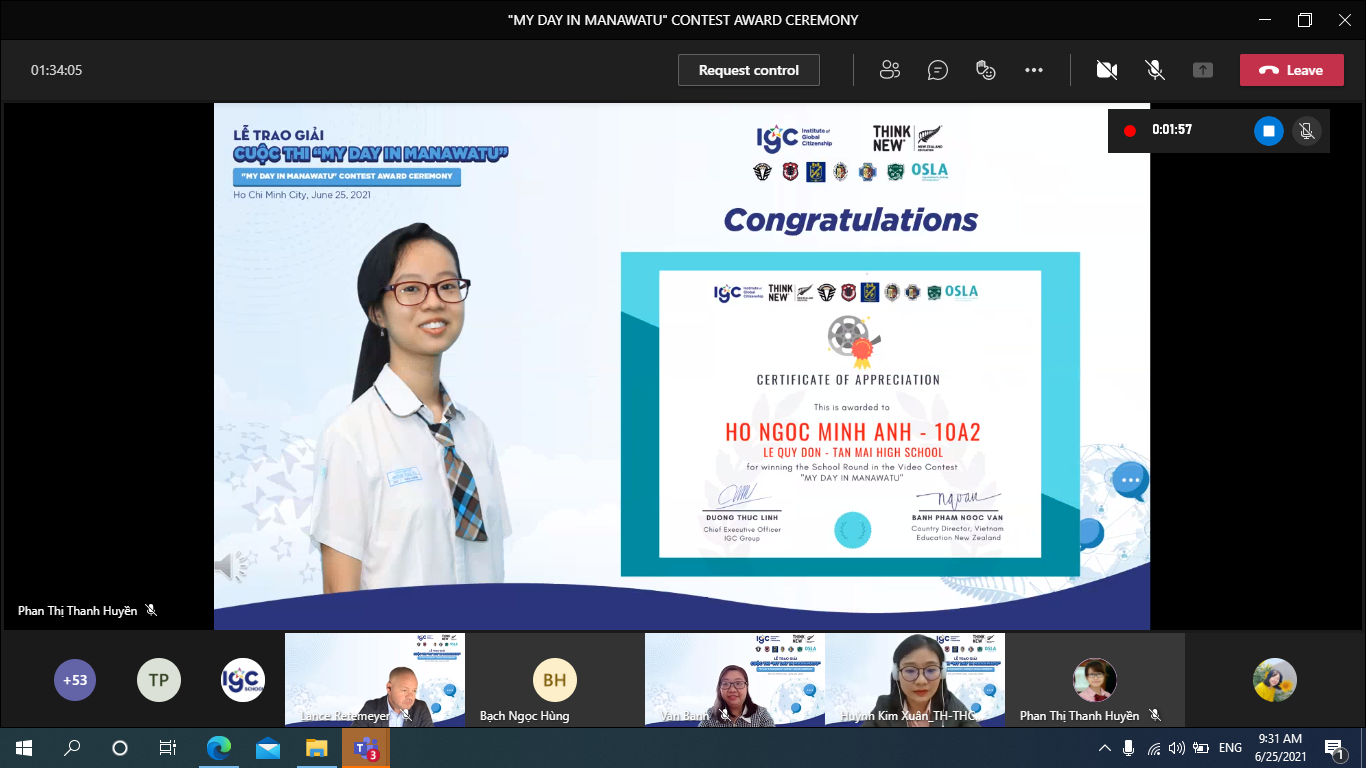Viewport: 1366px width, 768px height.
Task: Toggle the recorder microphone mute button
Action: click(1305, 130)
